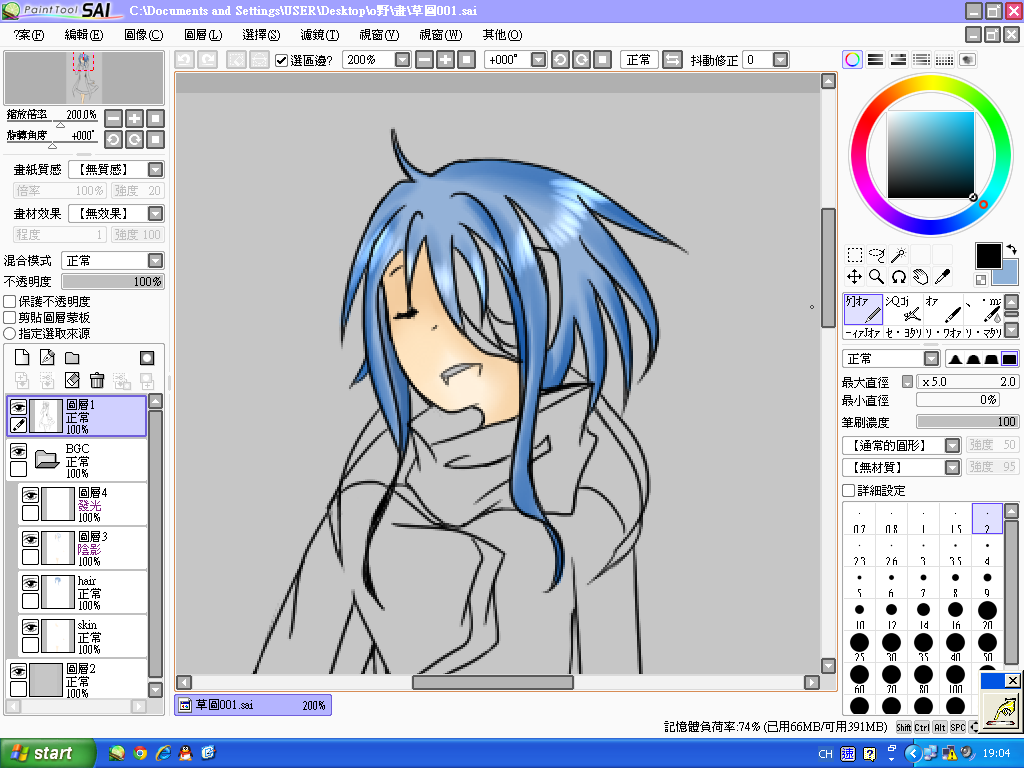The height and width of the screenshot is (768, 1024).
Task: Delete layer using the trash can icon
Action: (x=97, y=380)
